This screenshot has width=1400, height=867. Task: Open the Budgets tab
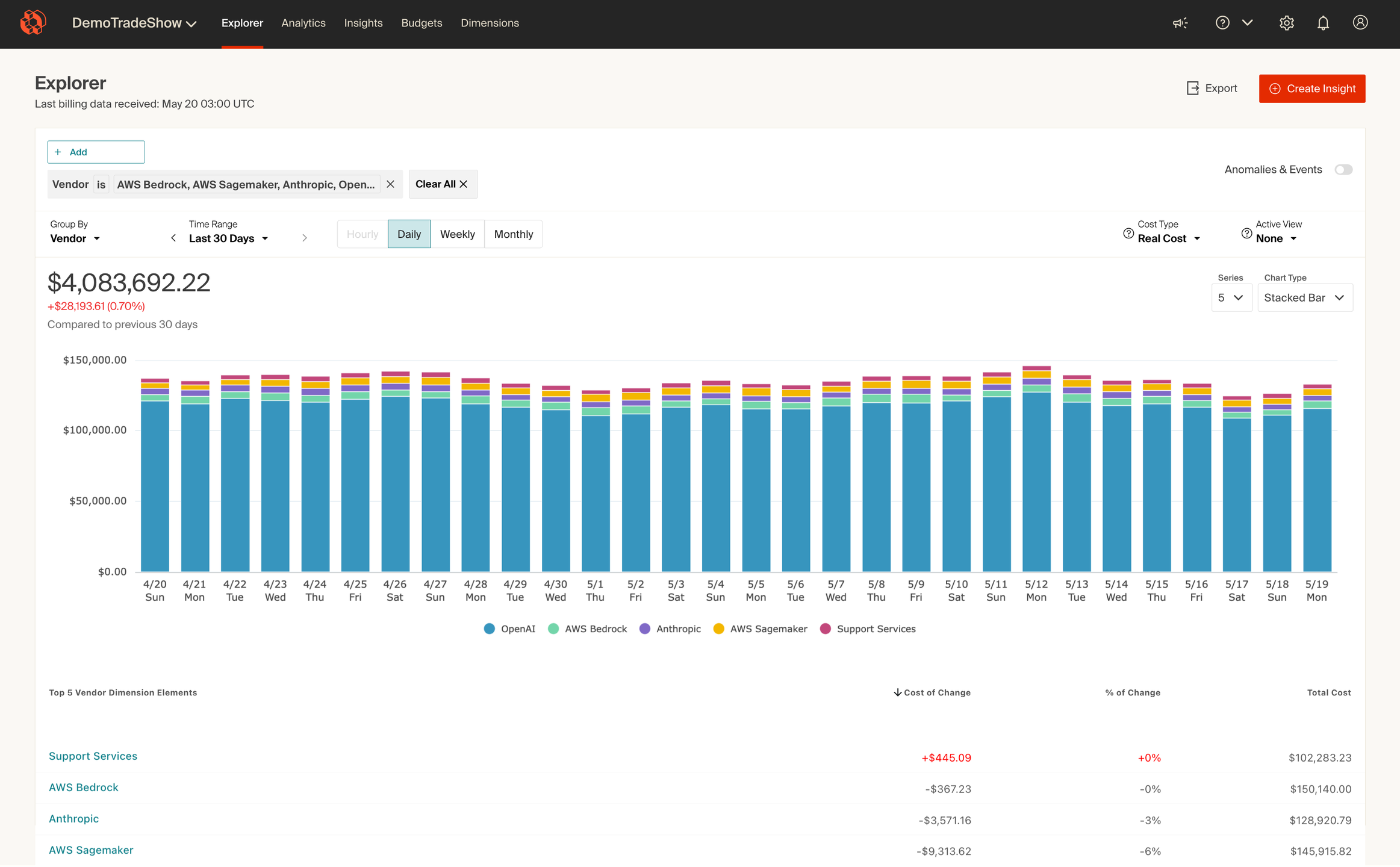click(x=422, y=23)
